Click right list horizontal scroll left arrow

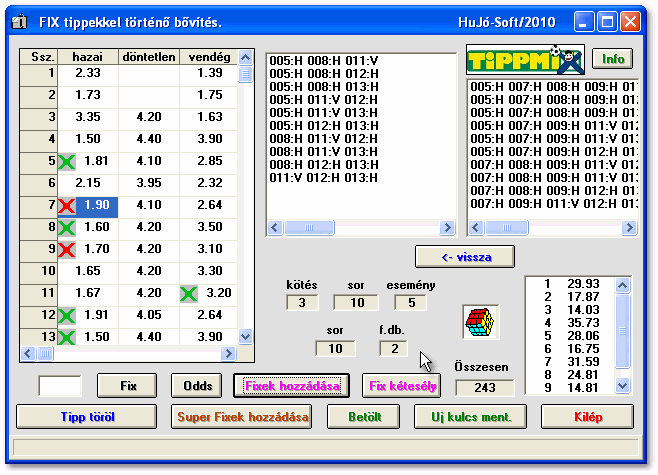[x=475, y=227]
